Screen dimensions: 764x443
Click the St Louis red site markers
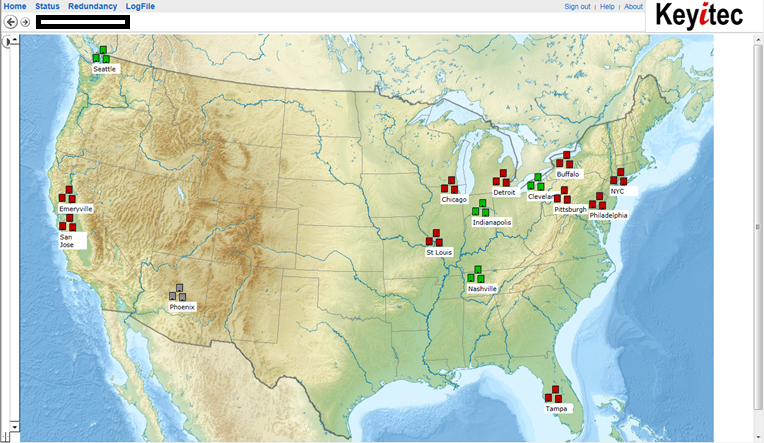click(x=434, y=238)
